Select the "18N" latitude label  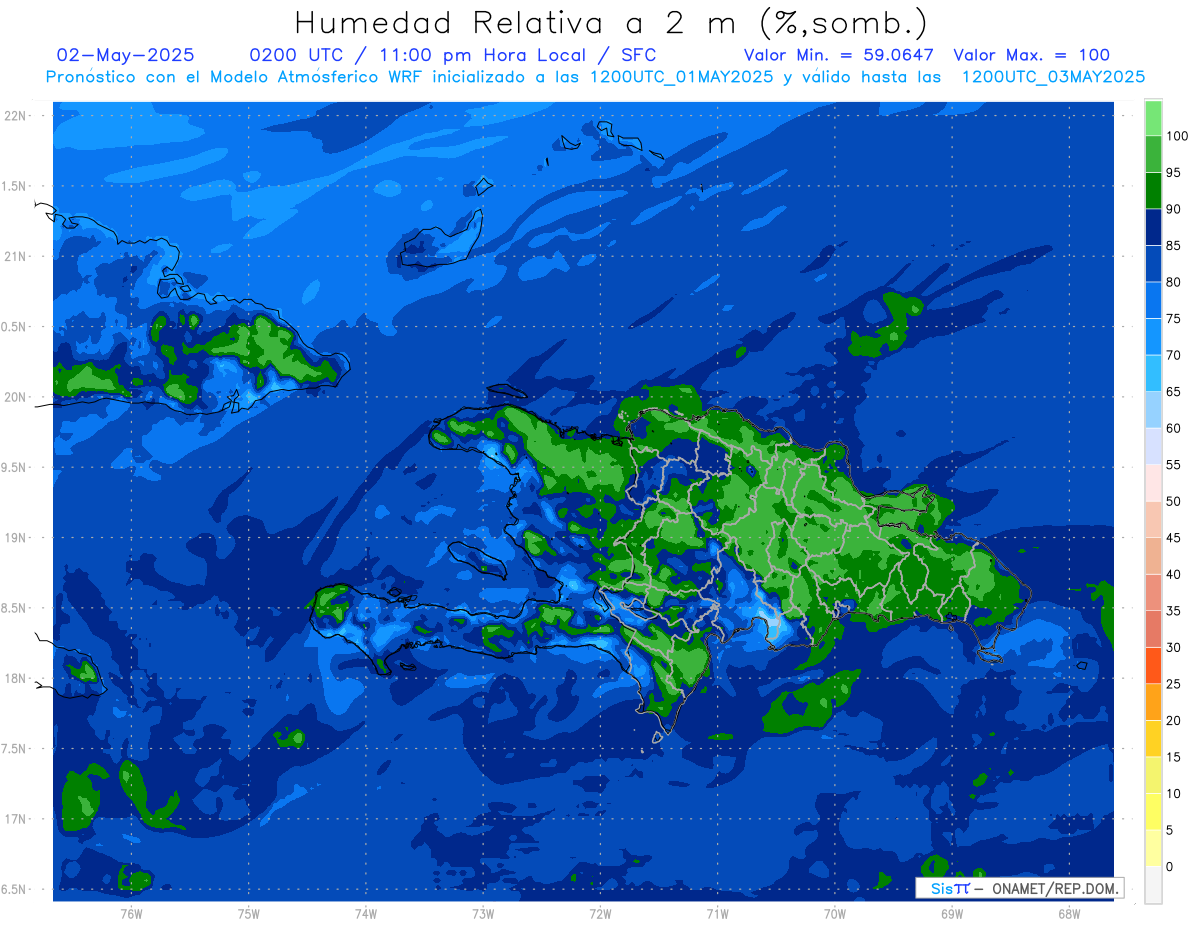coord(15,679)
